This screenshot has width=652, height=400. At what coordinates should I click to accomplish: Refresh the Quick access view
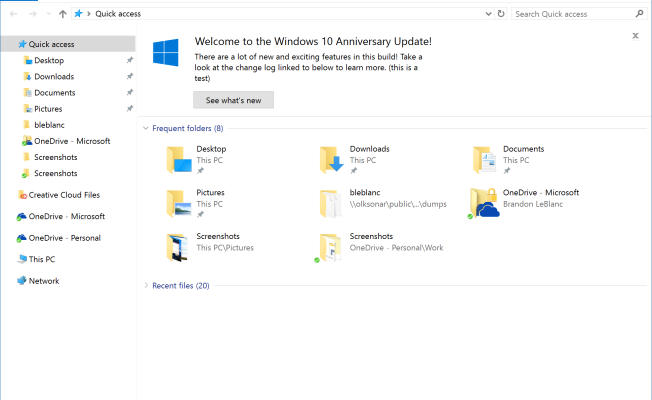(501, 14)
